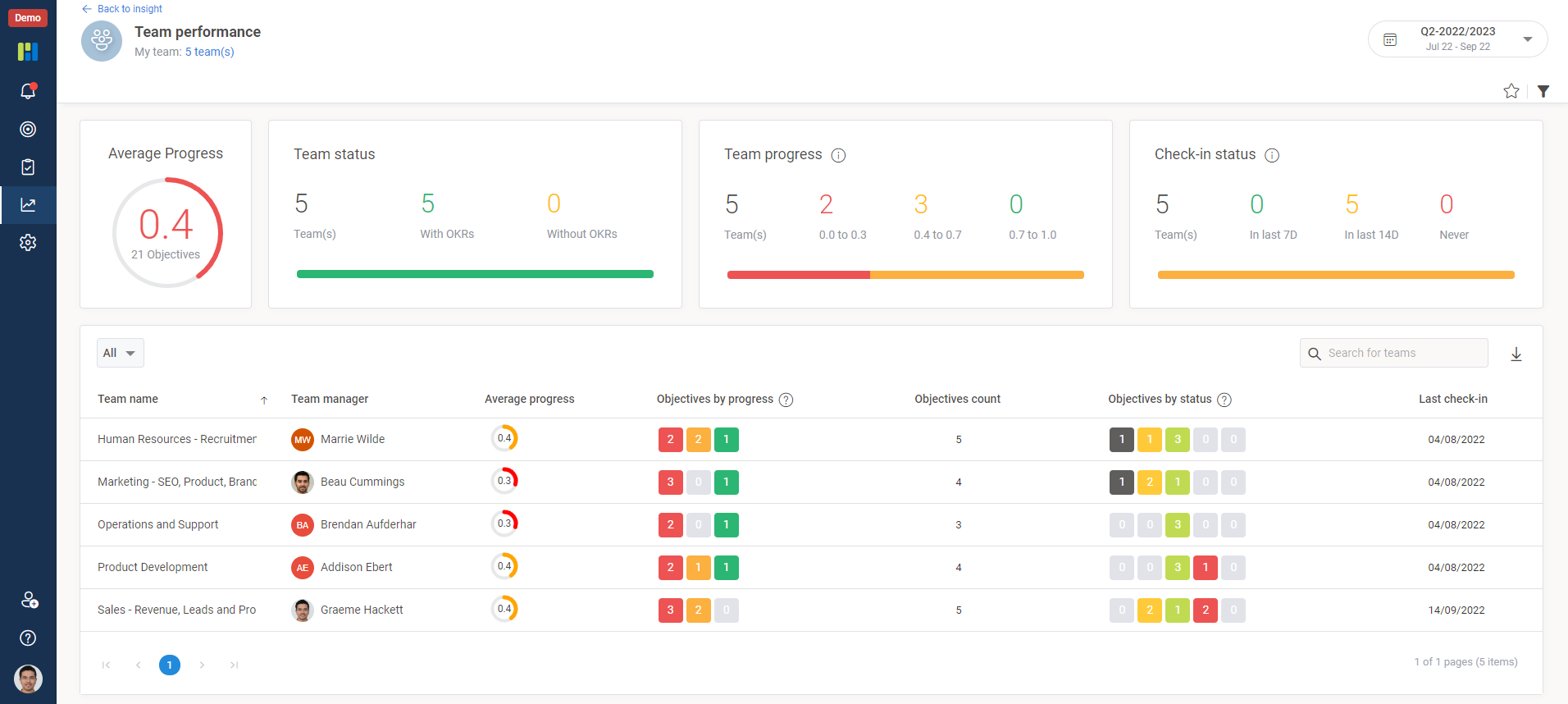Open the user profile avatar in sidebar
Image resolution: width=1568 pixels, height=704 pixels.
[28, 679]
